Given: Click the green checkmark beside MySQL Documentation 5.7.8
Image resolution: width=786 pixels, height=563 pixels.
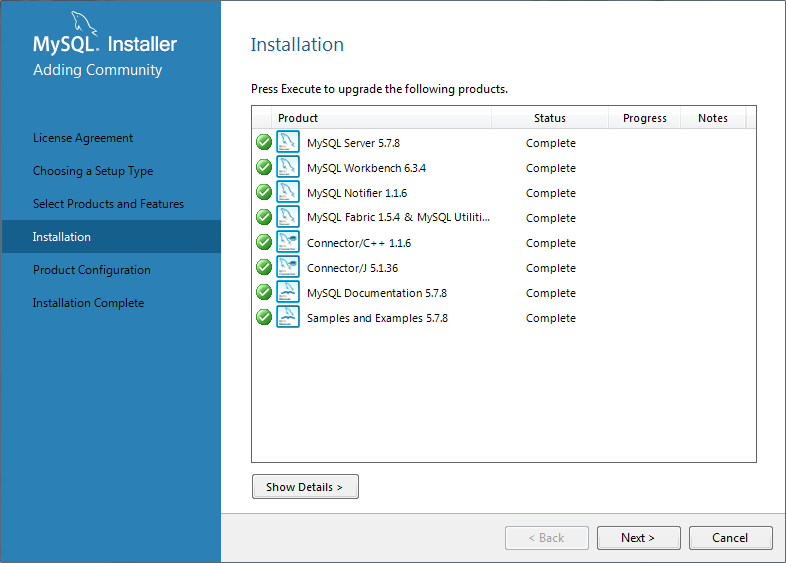Looking at the screenshot, I should [264, 292].
